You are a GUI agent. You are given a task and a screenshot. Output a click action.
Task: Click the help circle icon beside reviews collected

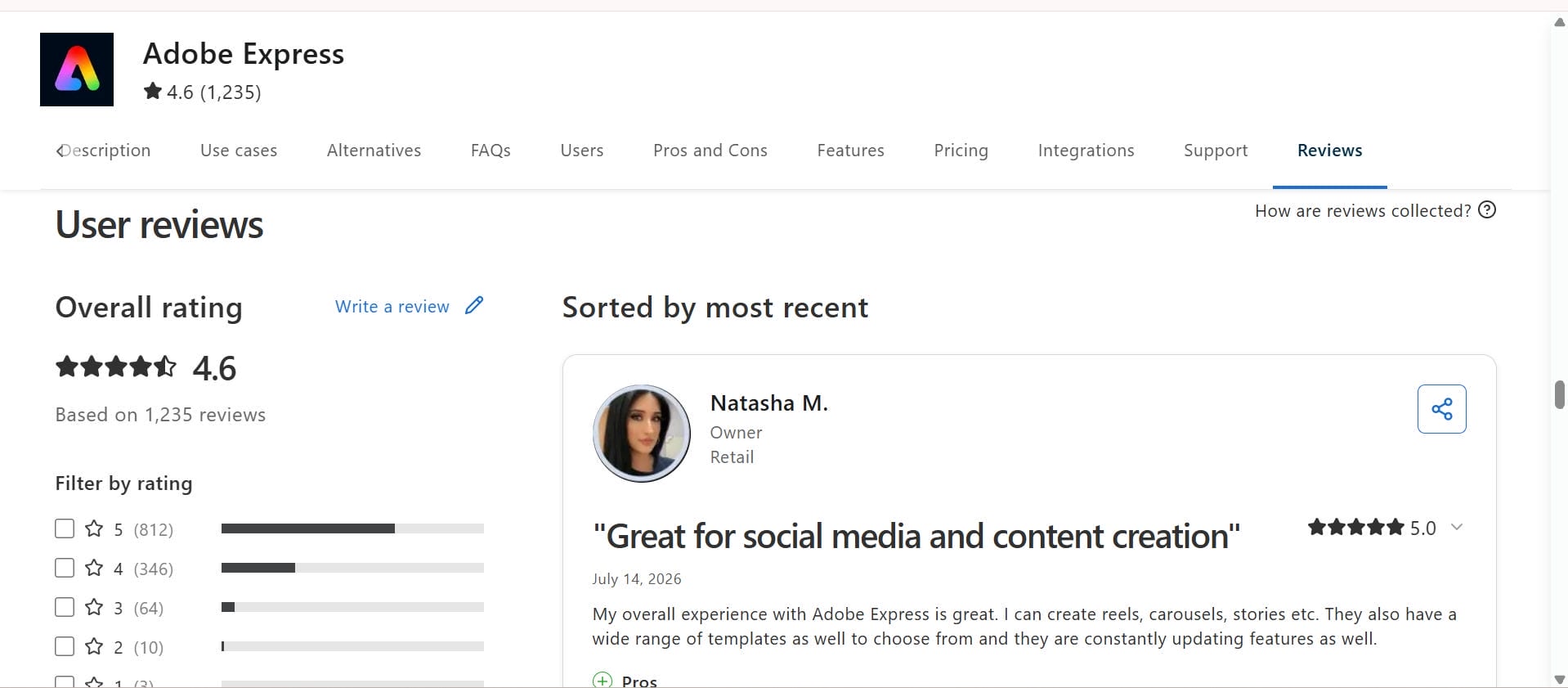[x=1487, y=210]
